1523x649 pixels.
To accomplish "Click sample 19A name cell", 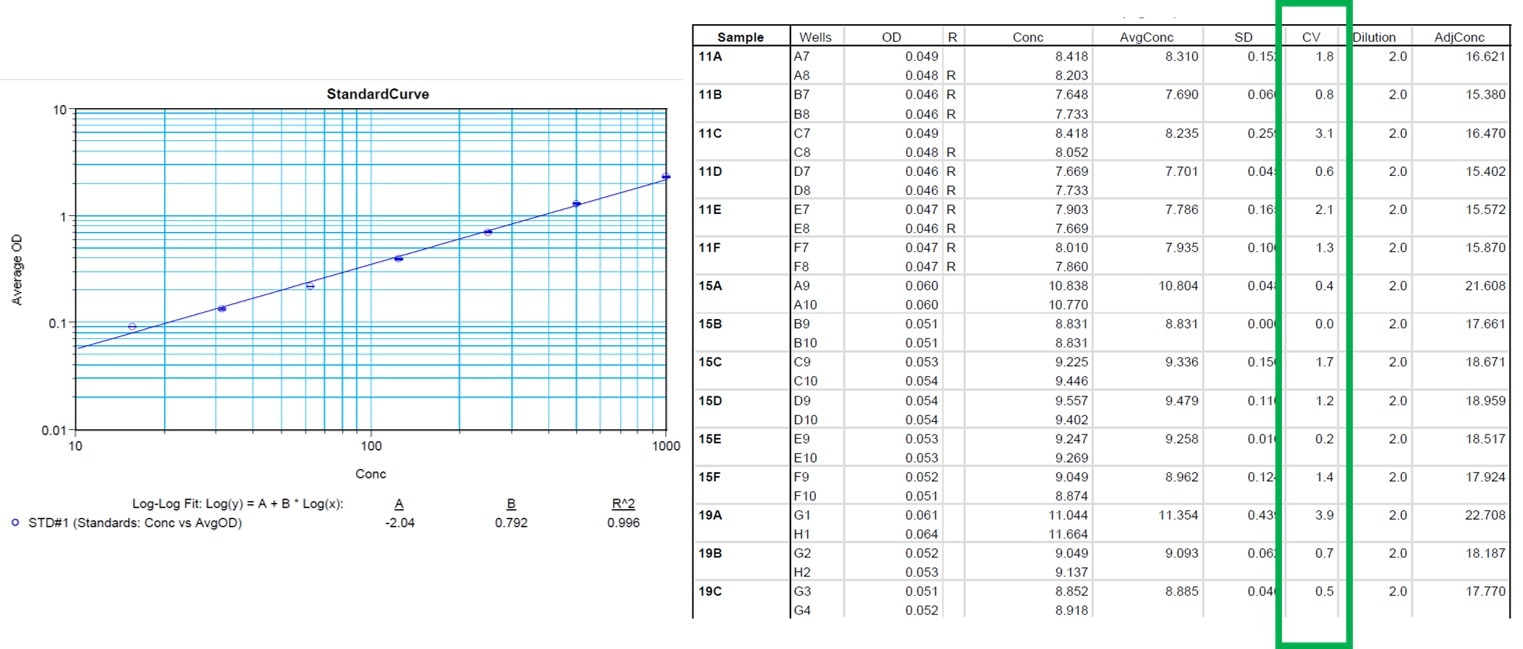I will (x=710, y=515).
